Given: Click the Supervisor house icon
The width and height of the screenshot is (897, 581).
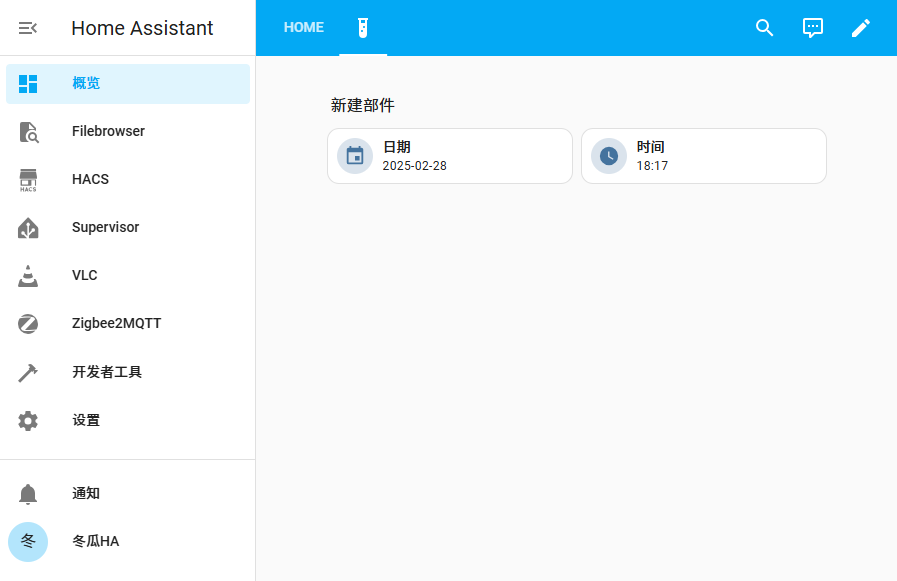Looking at the screenshot, I should (x=28, y=228).
